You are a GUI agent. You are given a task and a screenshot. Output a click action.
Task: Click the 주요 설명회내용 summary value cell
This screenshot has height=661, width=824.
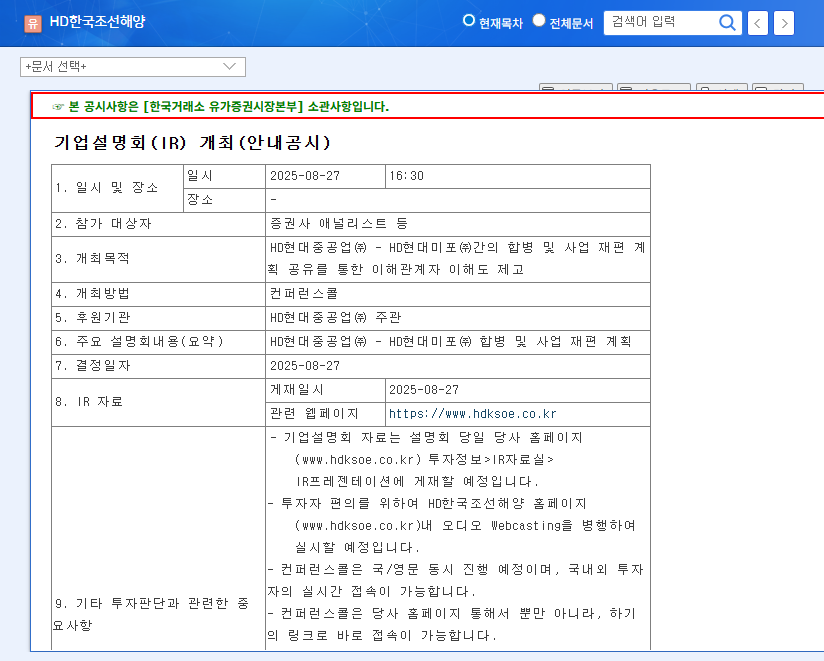pyautogui.click(x=458, y=343)
